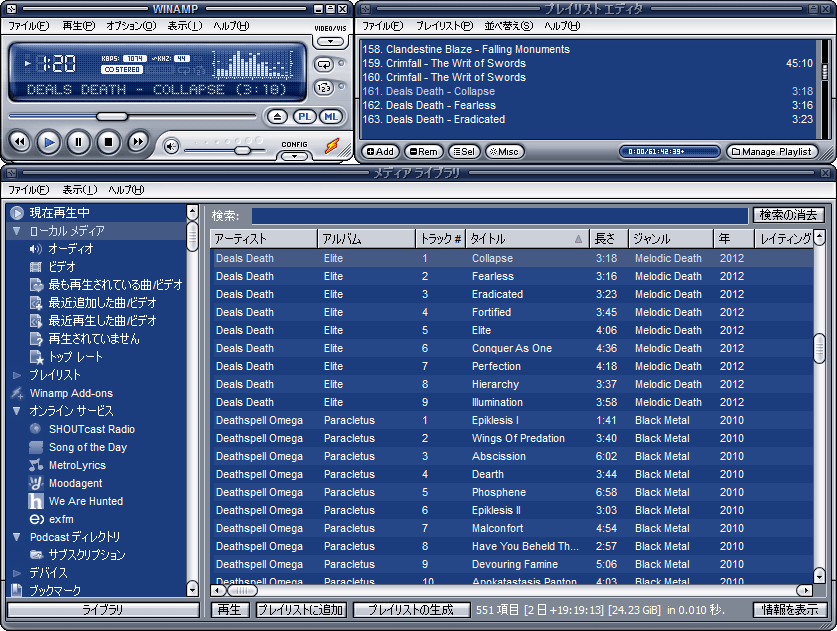Image resolution: width=837 pixels, height=631 pixels.
Task: Open MetroLyrics service
Action: pyautogui.click(x=77, y=465)
